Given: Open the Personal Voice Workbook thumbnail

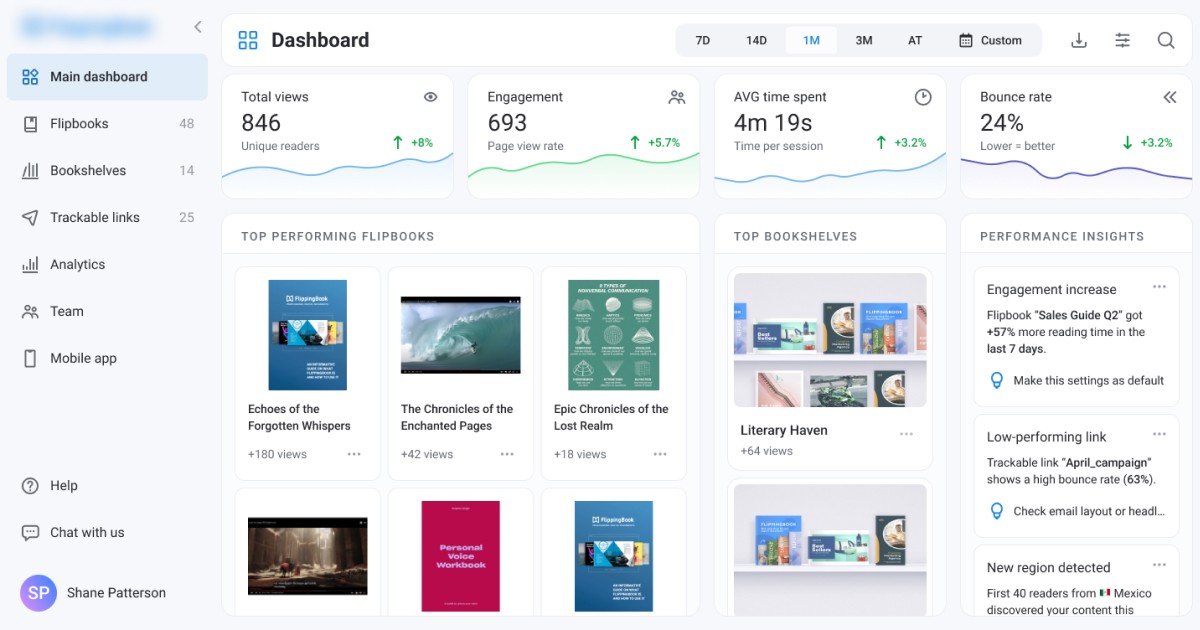Looking at the screenshot, I should click(461, 556).
